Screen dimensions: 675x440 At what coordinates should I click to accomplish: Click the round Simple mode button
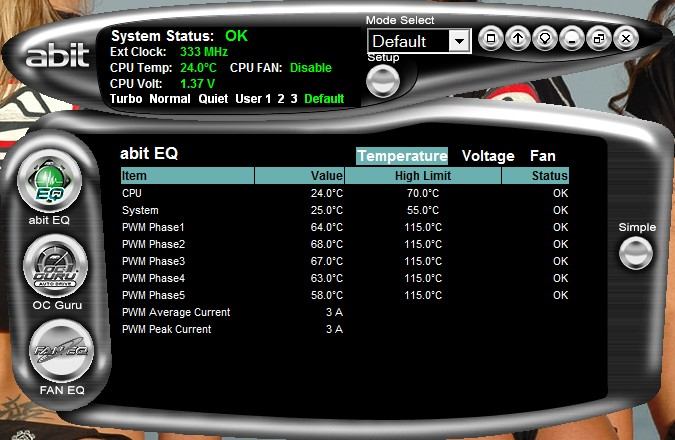pos(635,253)
